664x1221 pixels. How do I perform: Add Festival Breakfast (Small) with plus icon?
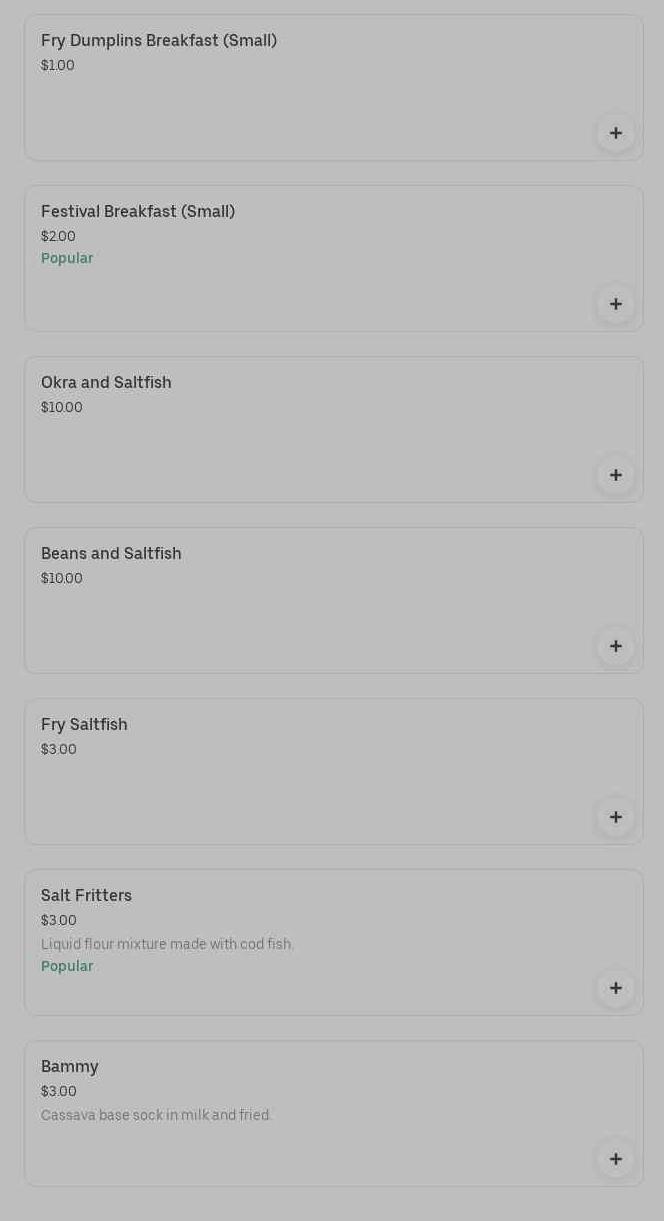(615, 304)
